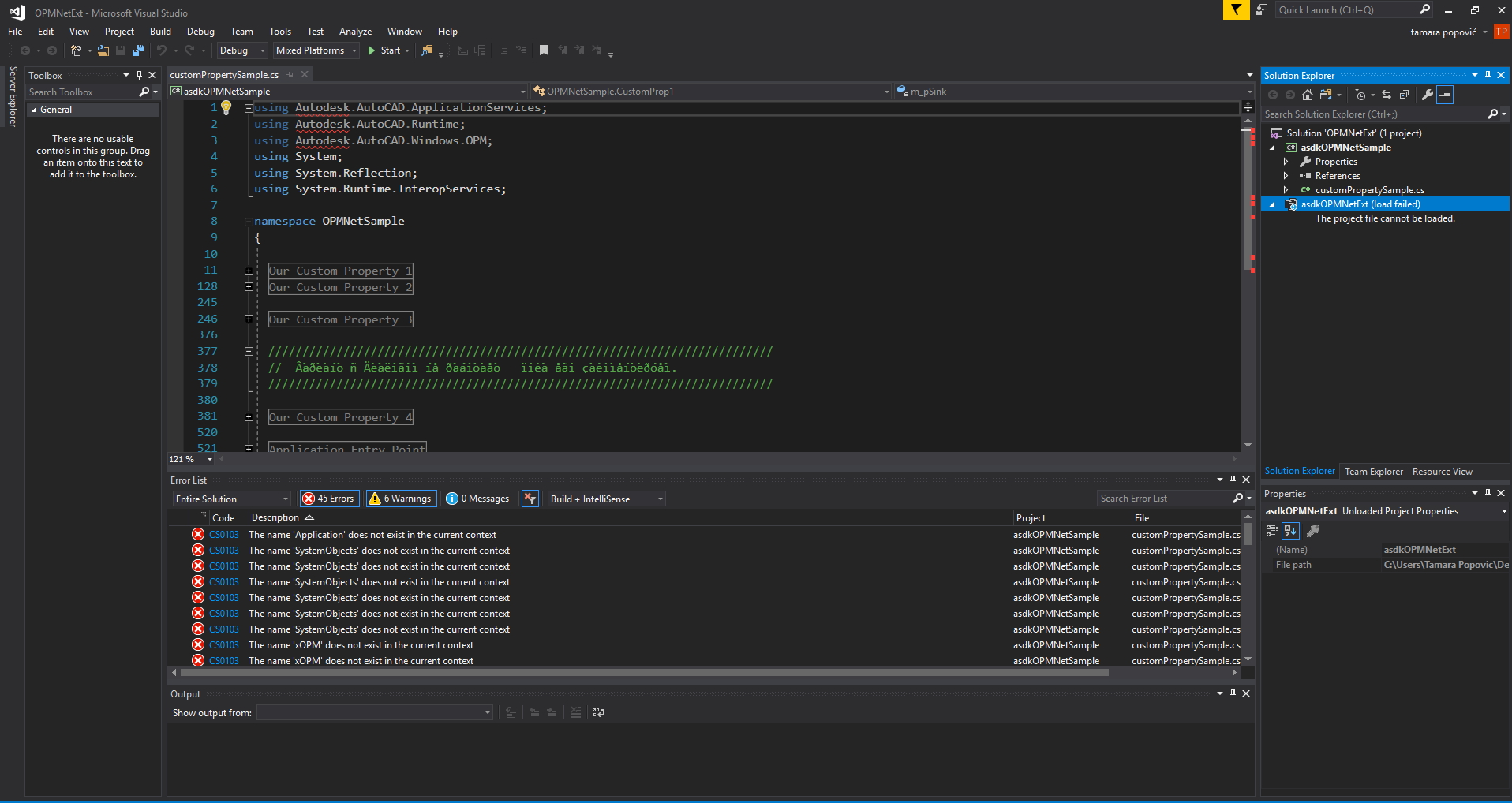Viewport: 1512px width, 803px height.
Task: Collapse all items in Solution Explorer
Action: pos(1404,95)
